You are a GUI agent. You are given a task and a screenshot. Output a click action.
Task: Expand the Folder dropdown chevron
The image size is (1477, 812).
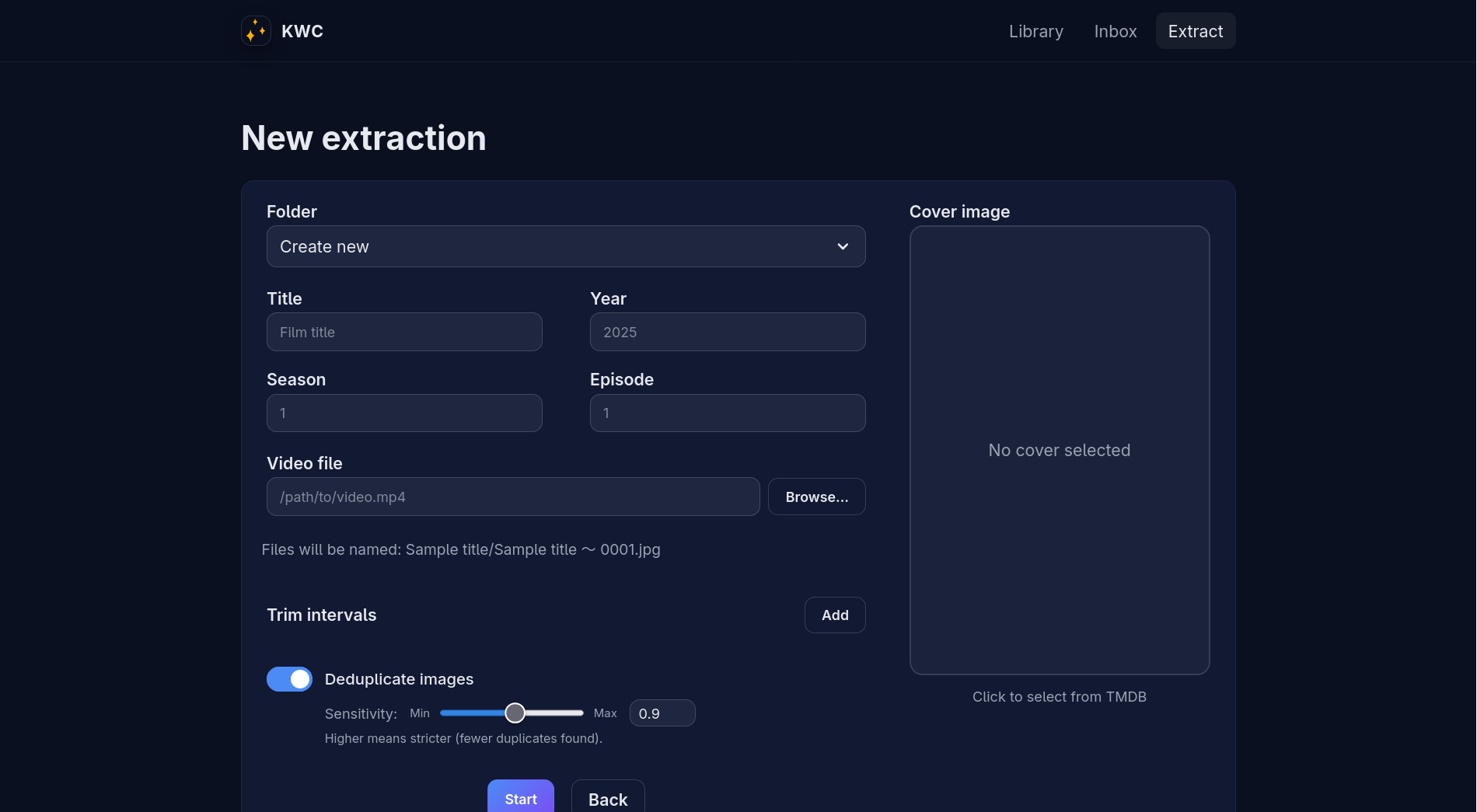843,246
